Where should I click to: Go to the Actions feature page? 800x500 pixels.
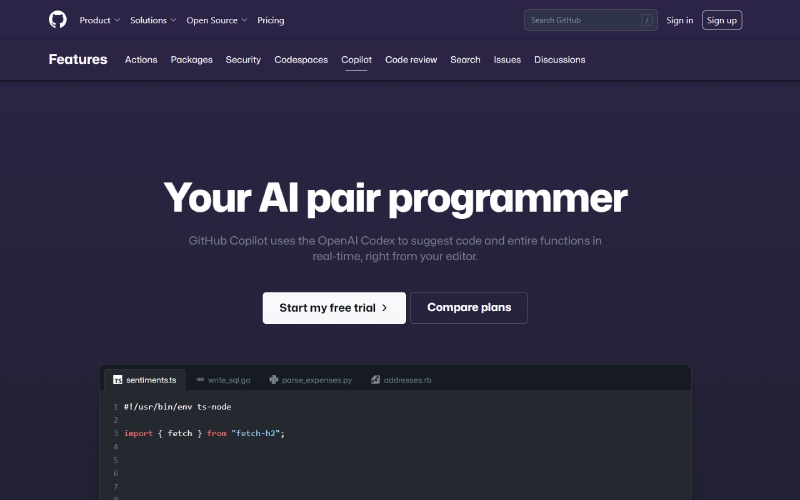(x=141, y=60)
